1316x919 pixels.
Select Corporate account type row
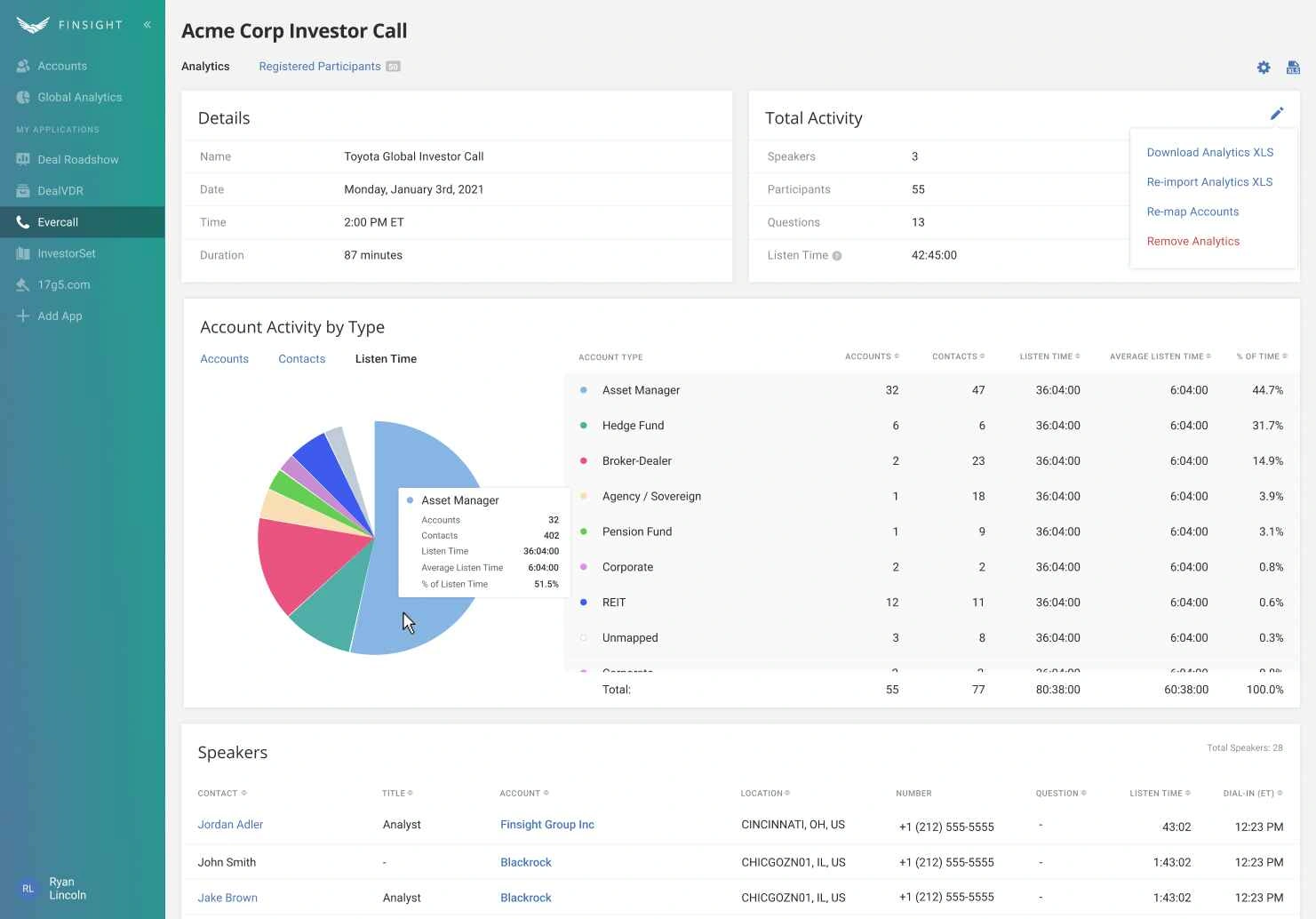pos(931,567)
